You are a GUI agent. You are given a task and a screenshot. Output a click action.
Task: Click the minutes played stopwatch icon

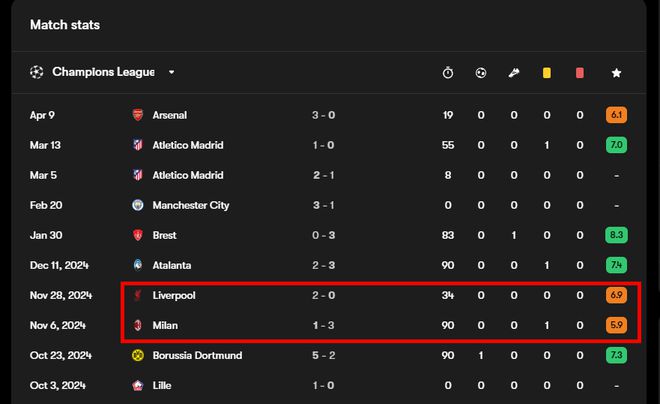pos(448,72)
